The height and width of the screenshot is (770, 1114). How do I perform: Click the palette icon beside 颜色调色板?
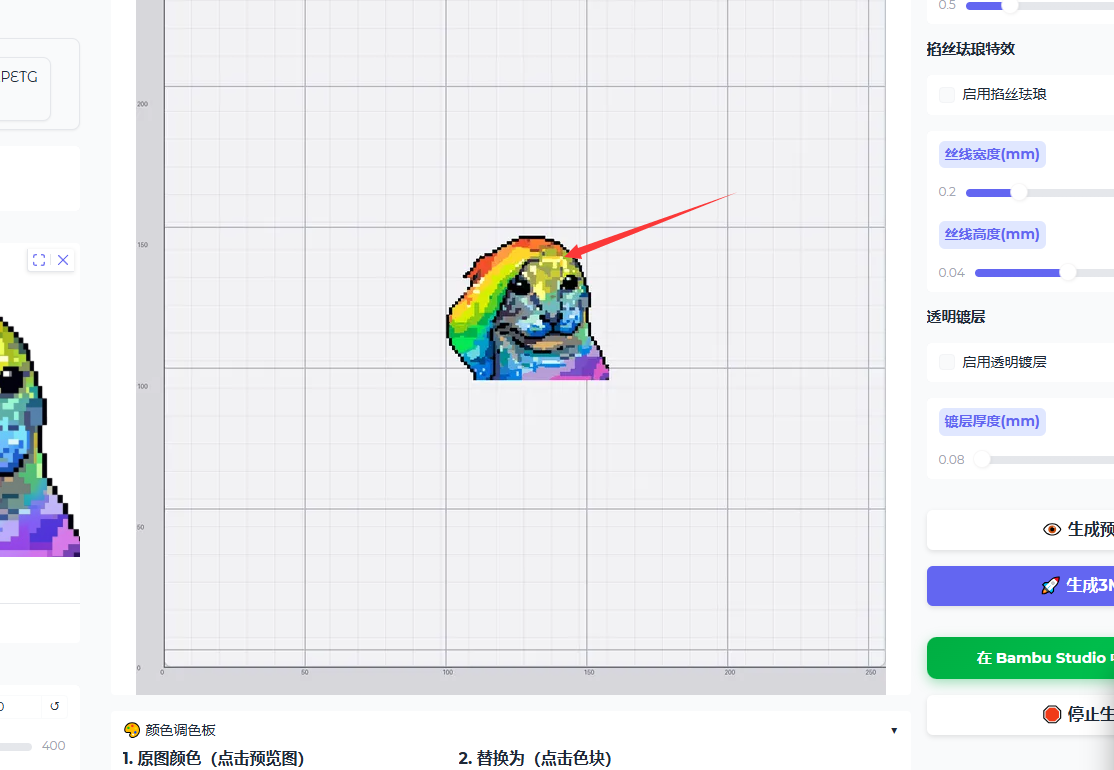(x=131, y=730)
